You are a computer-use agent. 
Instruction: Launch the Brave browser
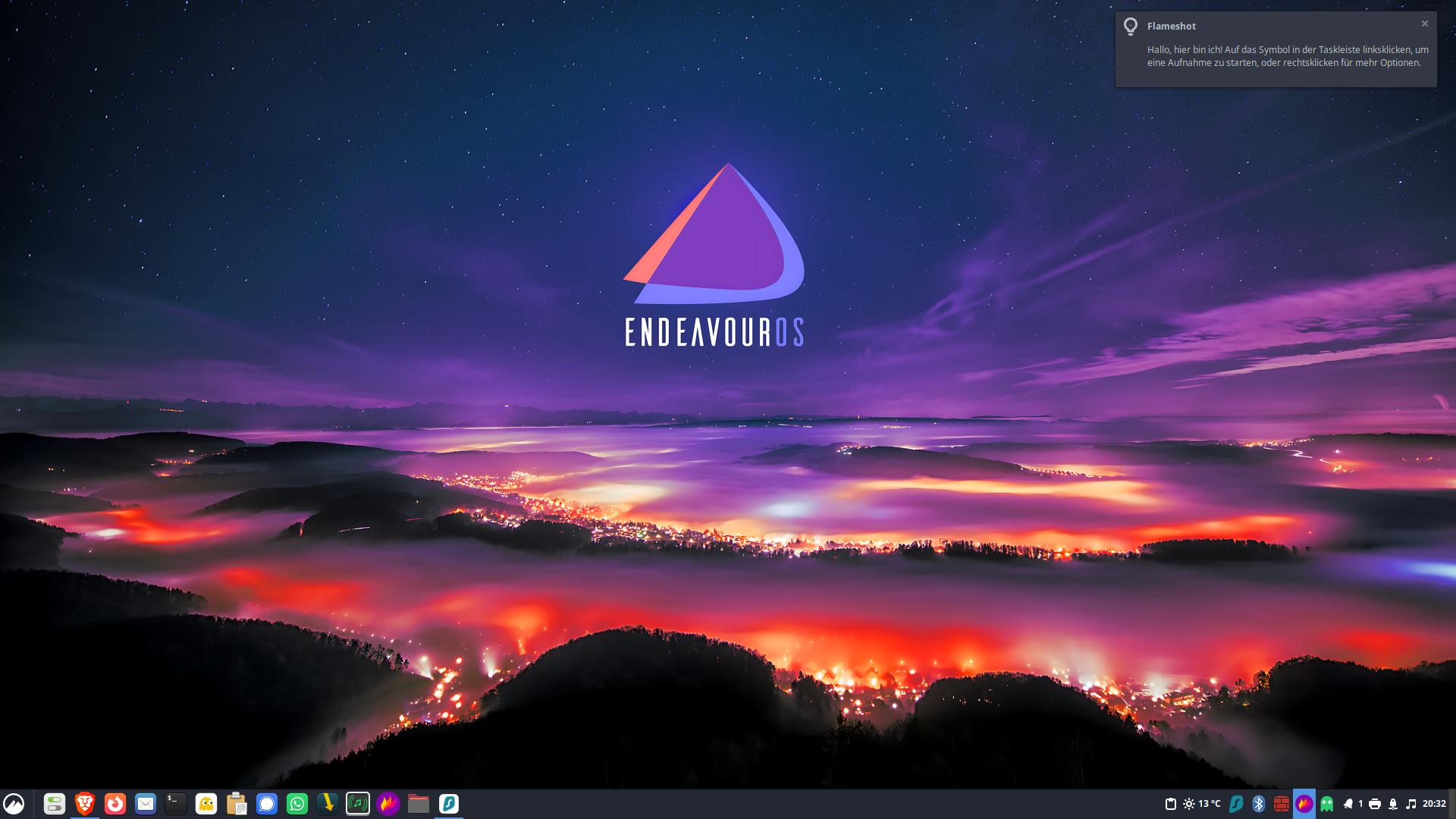[85, 804]
